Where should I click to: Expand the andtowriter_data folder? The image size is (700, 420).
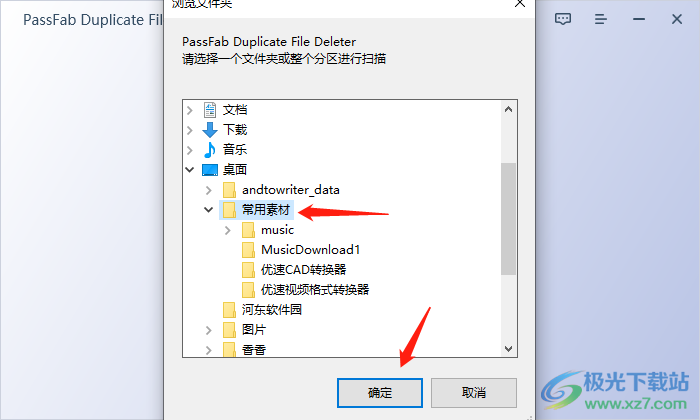pyautogui.click(x=208, y=190)
